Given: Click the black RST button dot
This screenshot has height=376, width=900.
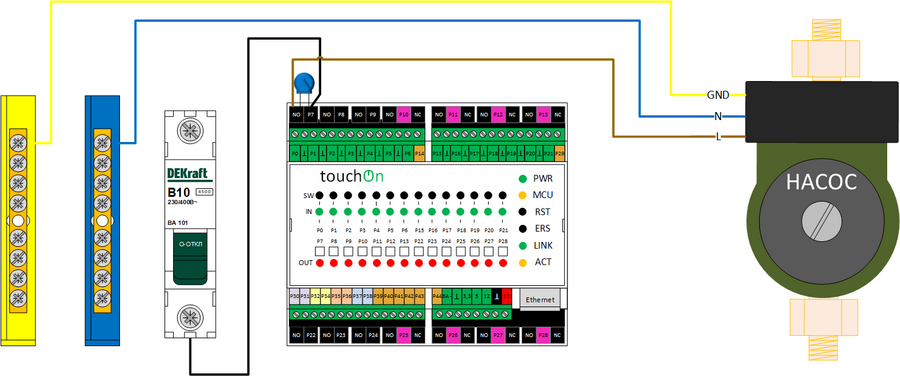Looking at the screenshot, I should pos(522,212).
